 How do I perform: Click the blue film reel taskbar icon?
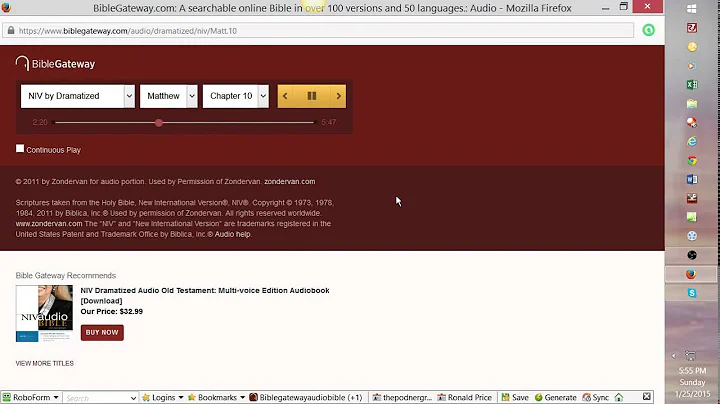[x=692, y=236]
